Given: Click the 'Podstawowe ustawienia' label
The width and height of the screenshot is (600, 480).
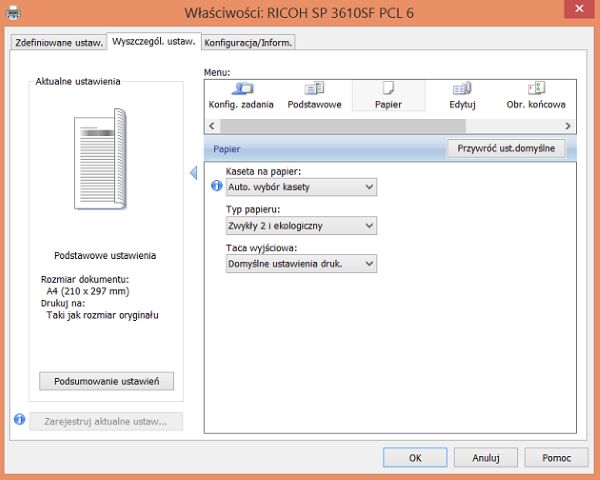Looking at the screenshot, I should (x=105, y=255).
